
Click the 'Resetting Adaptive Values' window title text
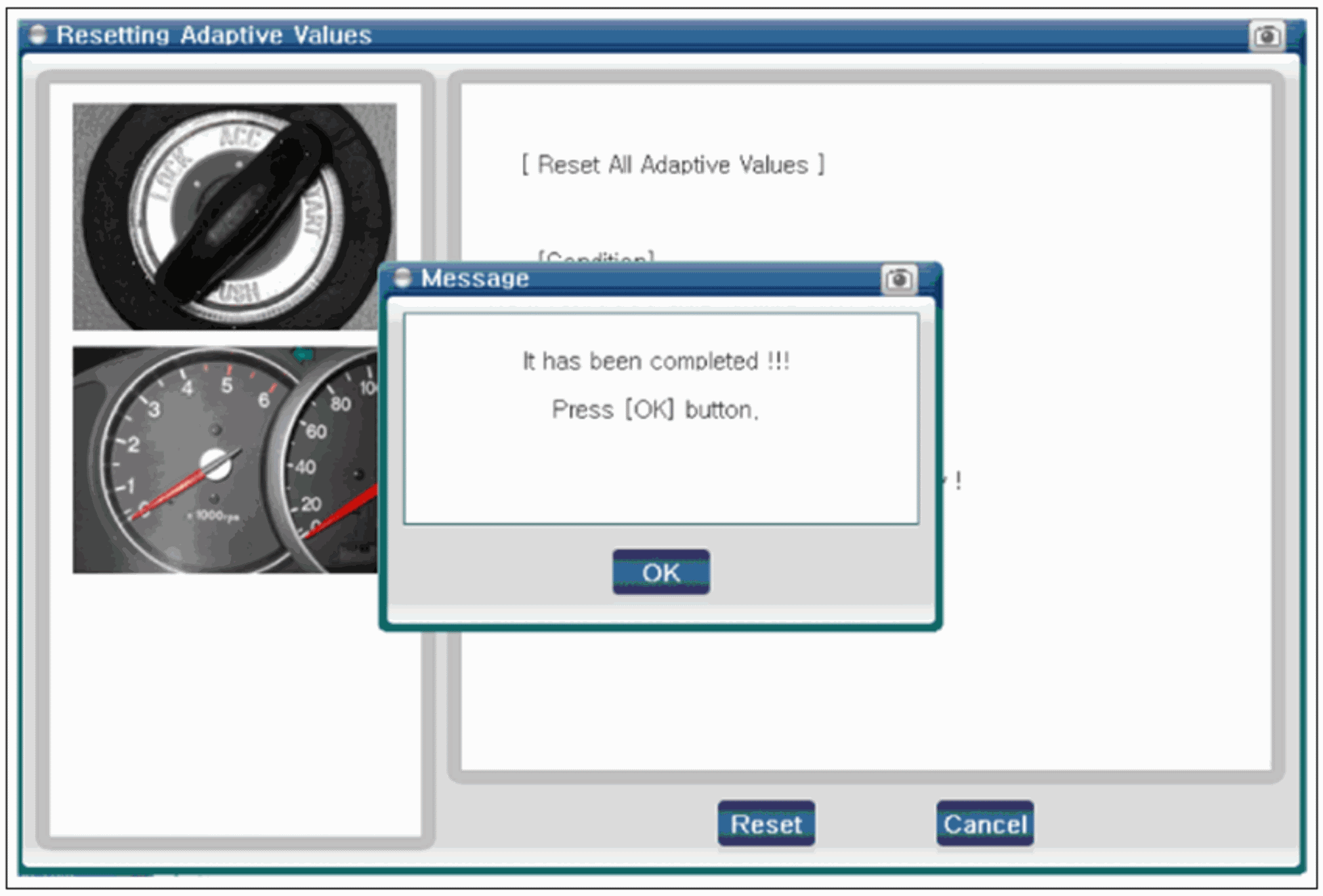point(214,35)
